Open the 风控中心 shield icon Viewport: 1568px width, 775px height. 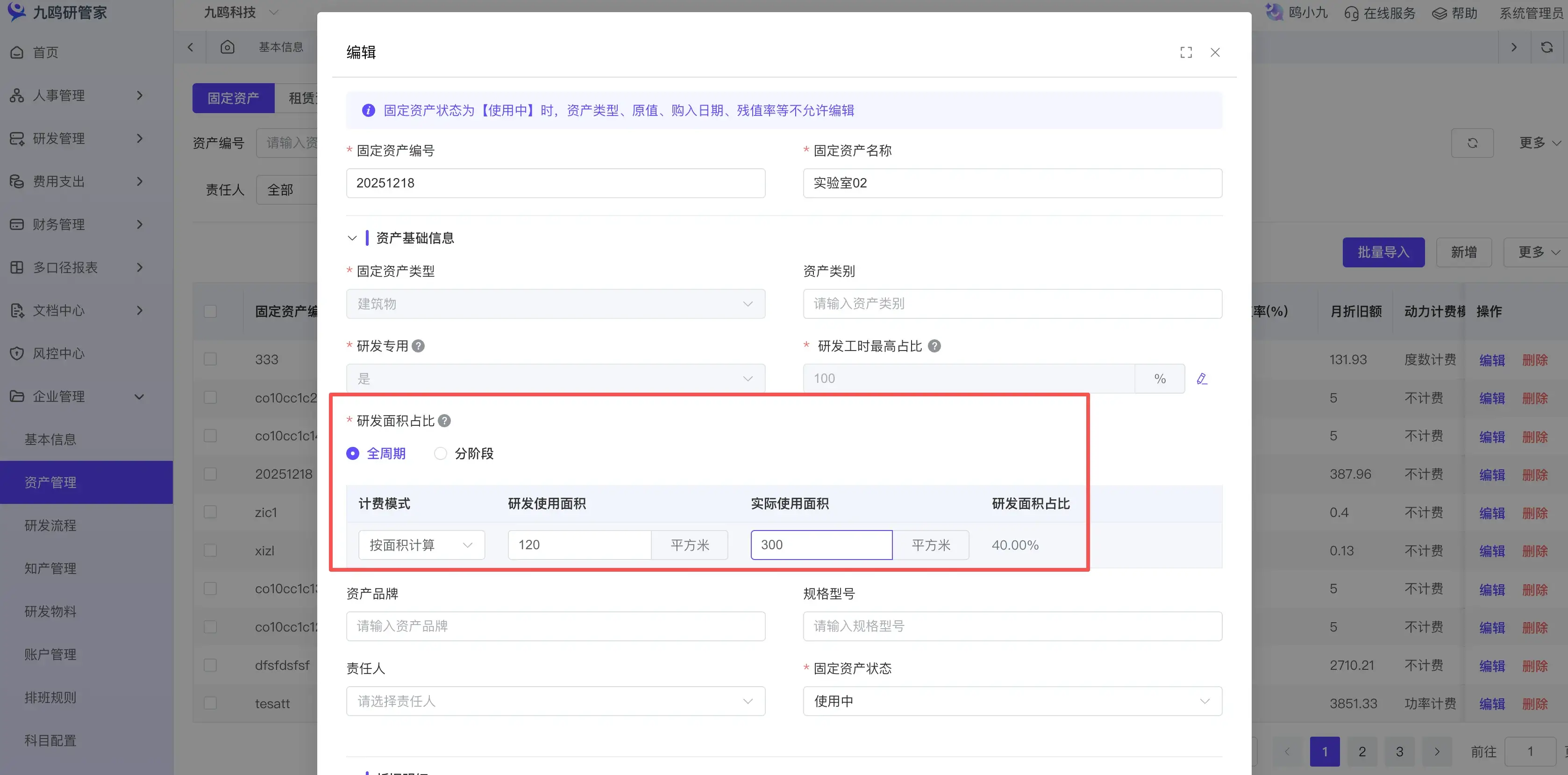click(x=16, y=353)
